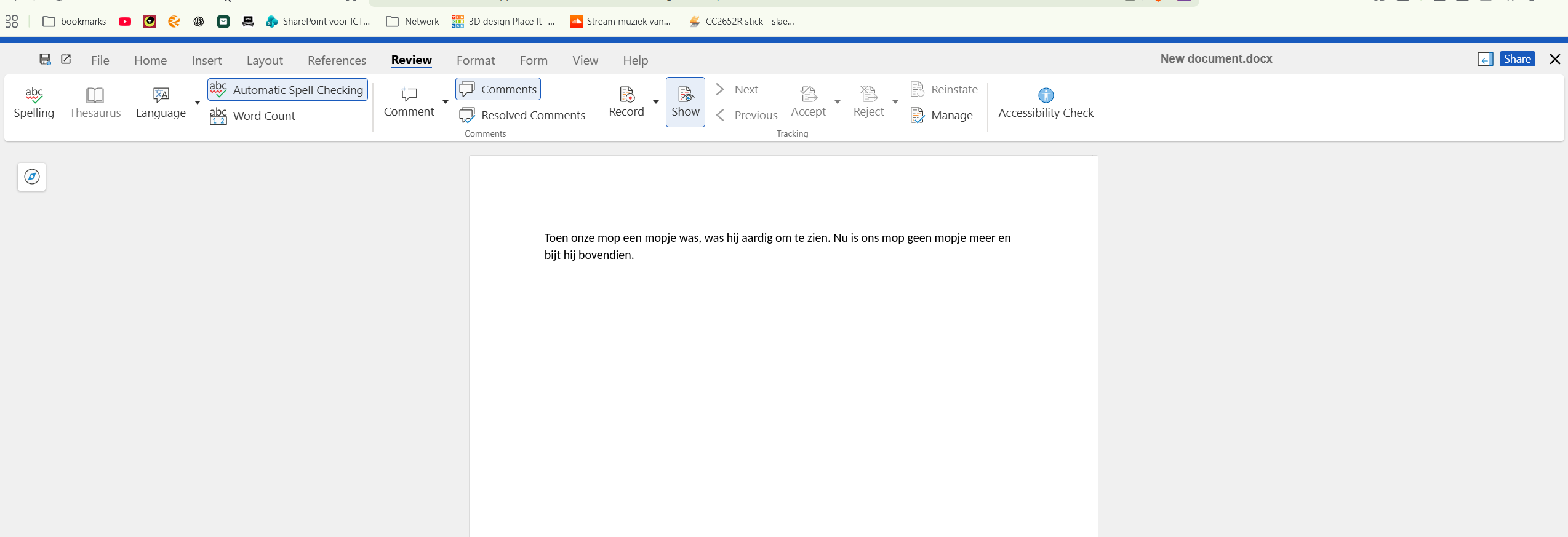1568x537 pixels.
Task: Click Manage tracked changes
Action: pyautogui.click(x=942, y=116)
